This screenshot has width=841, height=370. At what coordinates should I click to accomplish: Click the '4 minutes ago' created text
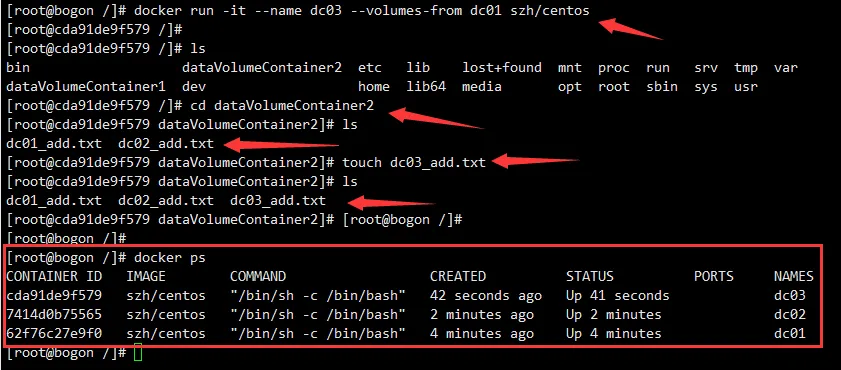pyautogui.click(x=482, y=334)
